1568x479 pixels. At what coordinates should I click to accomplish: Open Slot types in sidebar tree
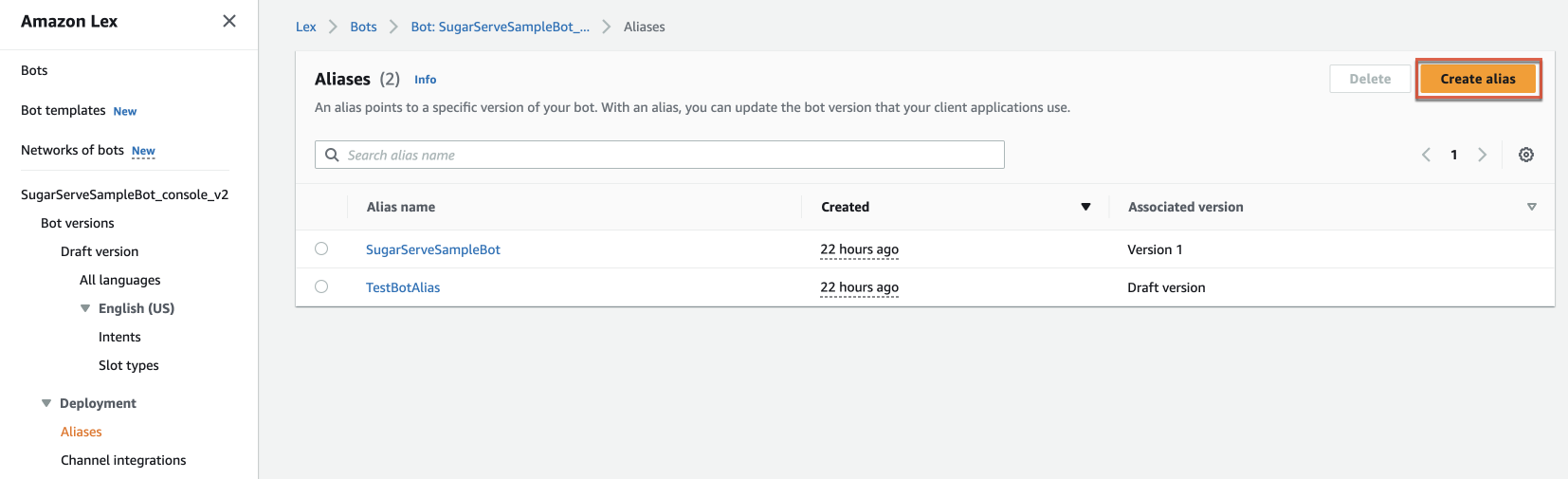(129, 365)
